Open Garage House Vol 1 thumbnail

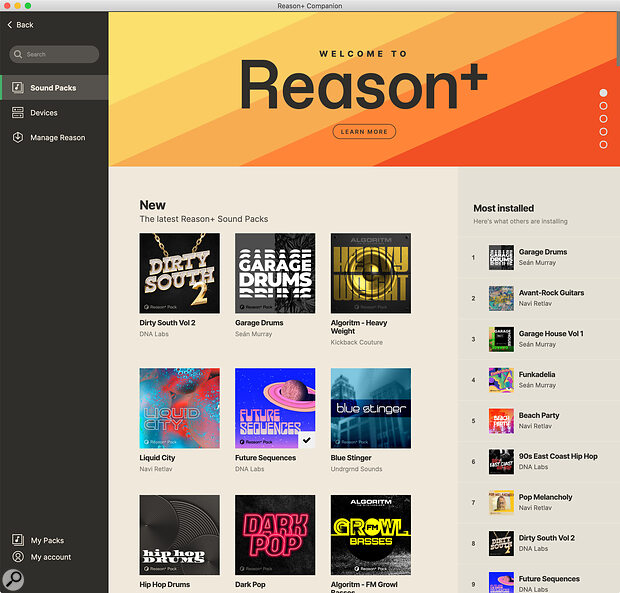coord(501,339)
